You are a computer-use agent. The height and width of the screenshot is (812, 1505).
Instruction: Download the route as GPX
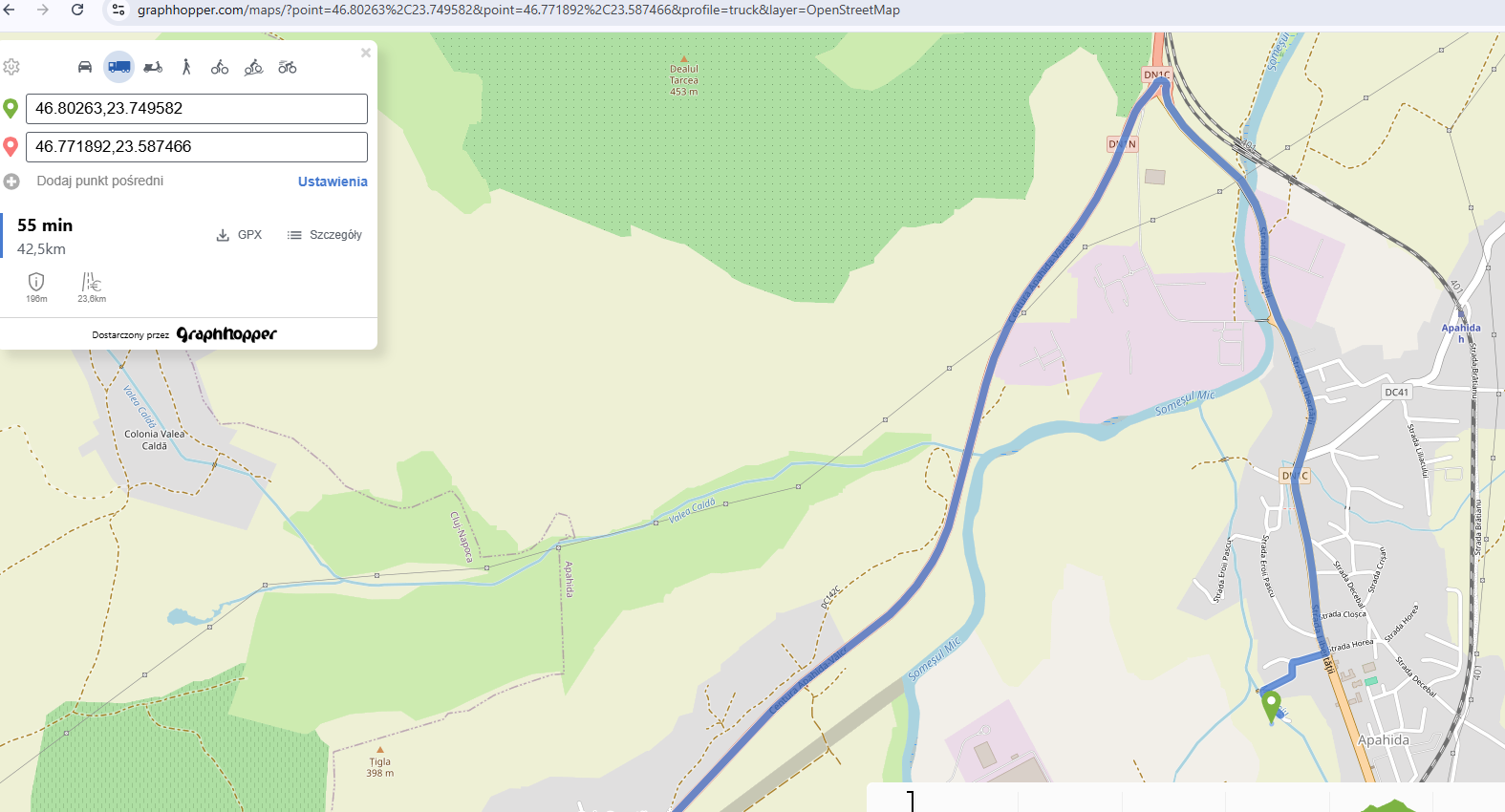[239, 235]
